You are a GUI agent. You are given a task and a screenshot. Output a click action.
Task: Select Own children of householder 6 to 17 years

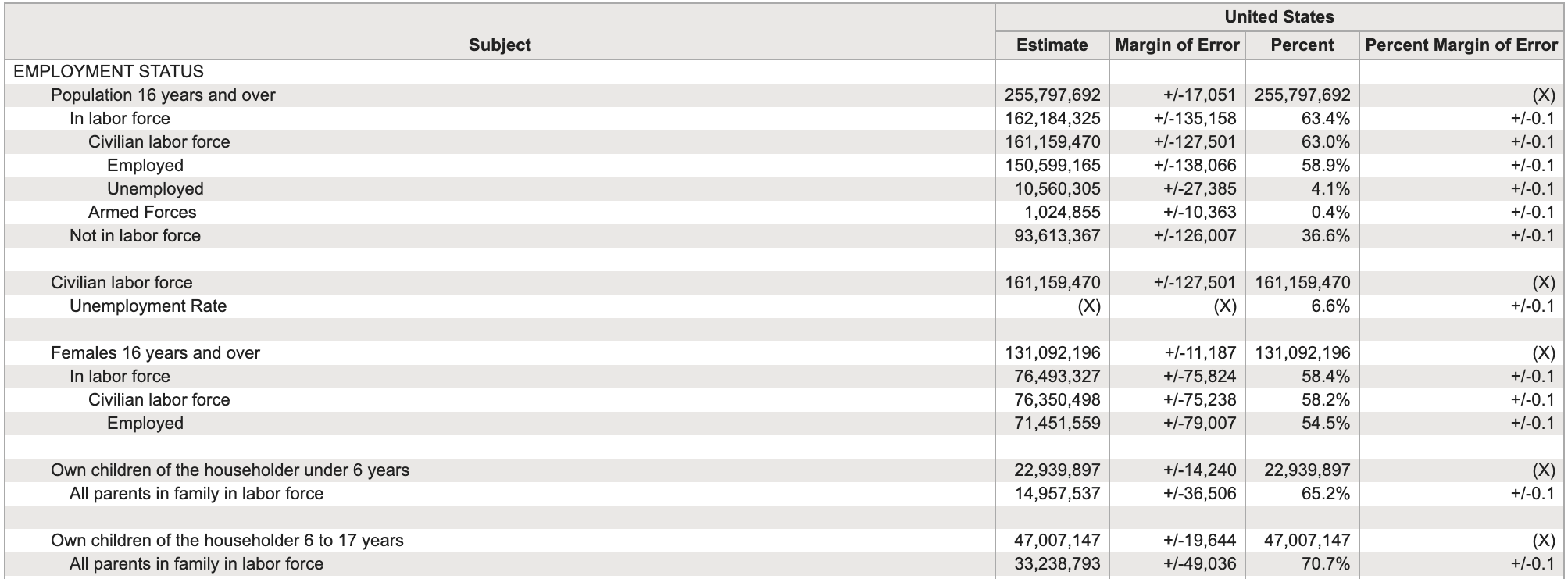[227, 540]
